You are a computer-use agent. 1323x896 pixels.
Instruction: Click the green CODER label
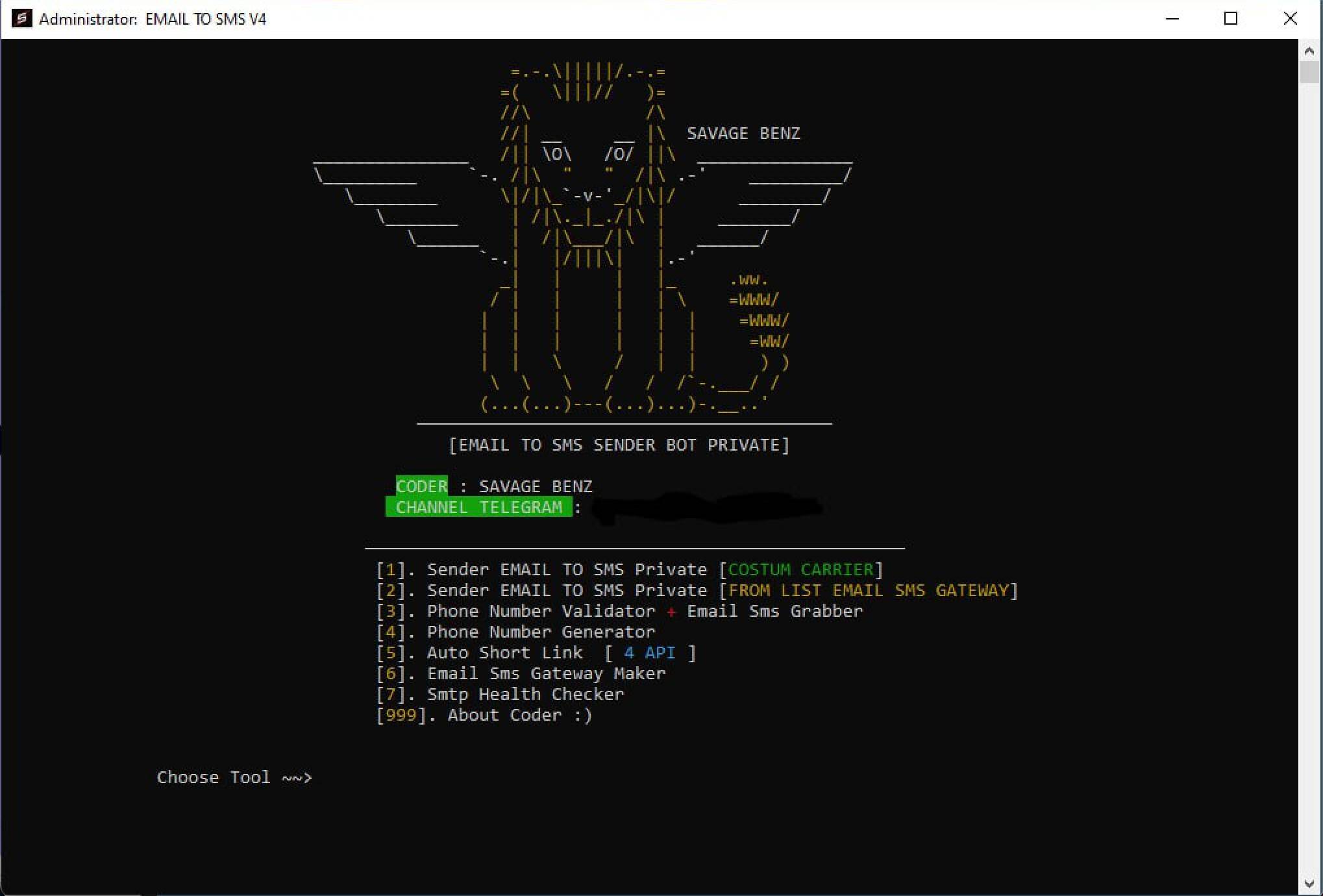click(x=421, y=486)
